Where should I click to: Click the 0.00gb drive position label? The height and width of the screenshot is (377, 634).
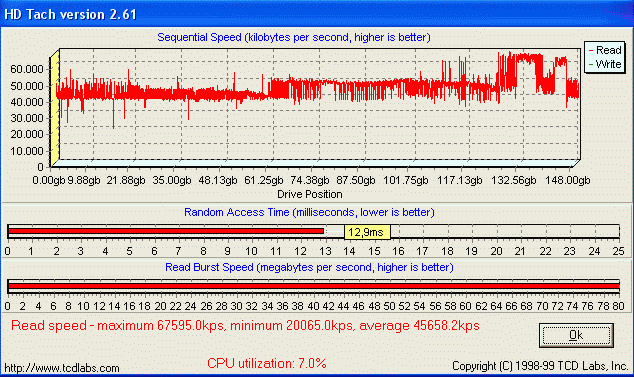(49, 180)
